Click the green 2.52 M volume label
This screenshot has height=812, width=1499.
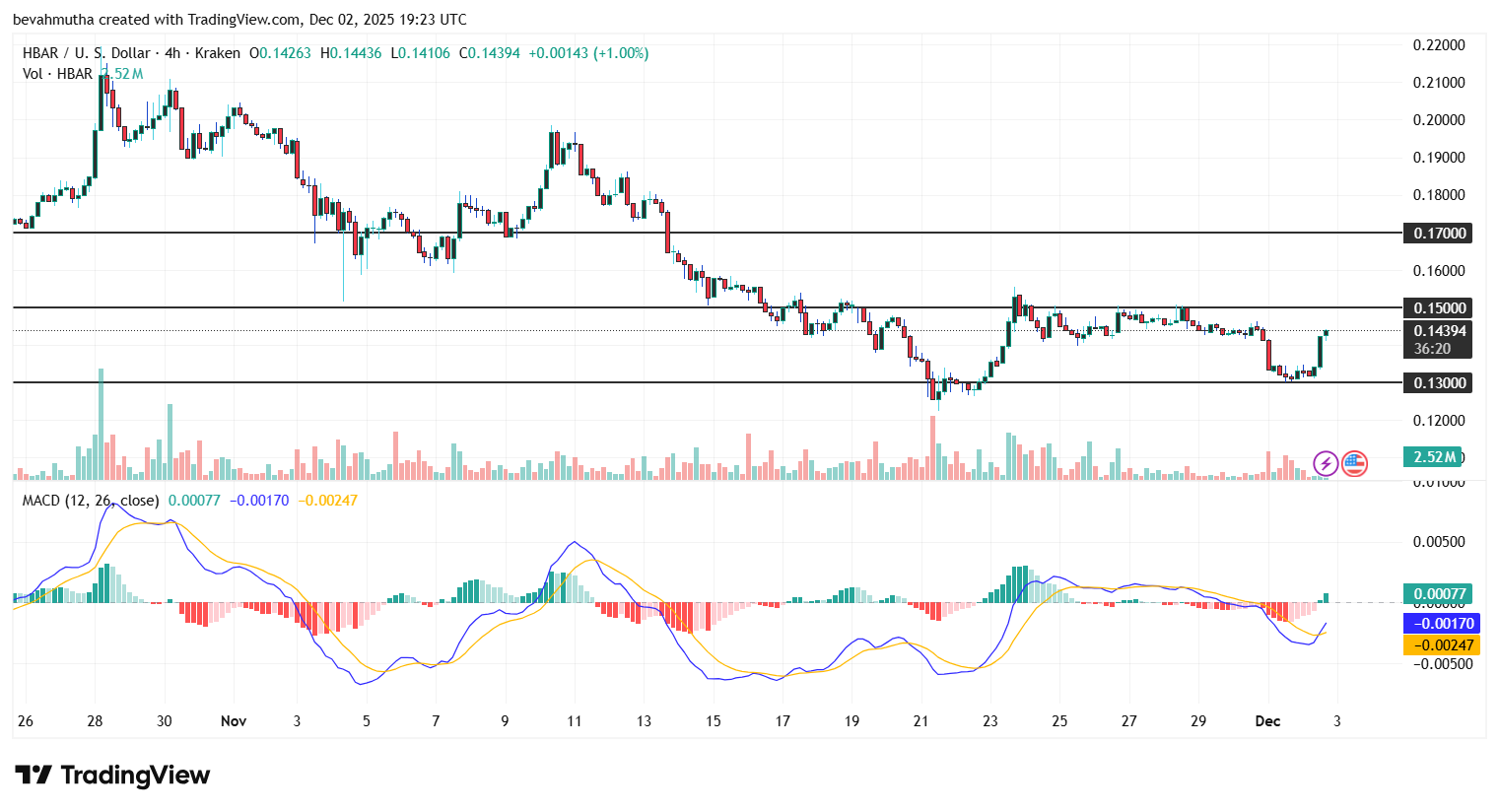click(1434, 457)
